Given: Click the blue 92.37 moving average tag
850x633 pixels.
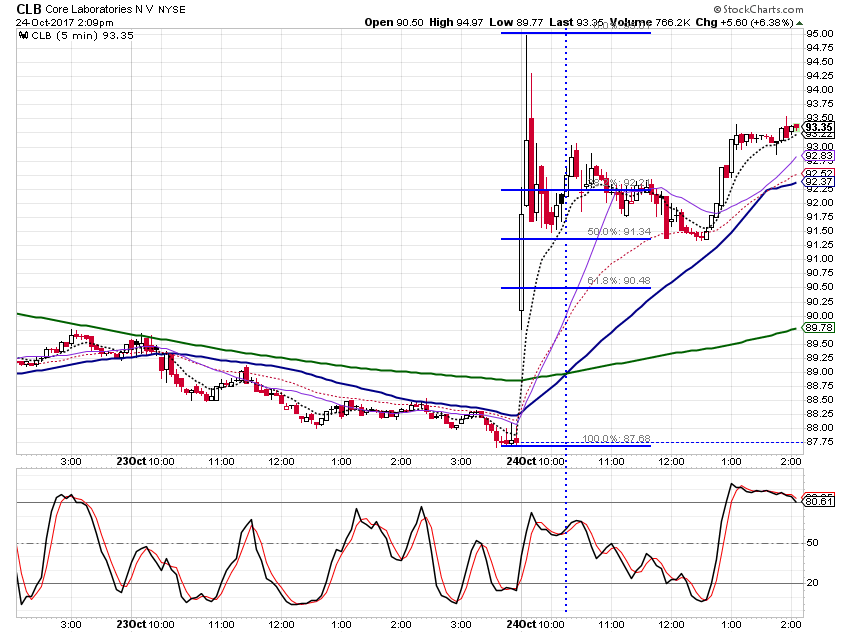Looking at the screenshot, I should coord(819,182).
